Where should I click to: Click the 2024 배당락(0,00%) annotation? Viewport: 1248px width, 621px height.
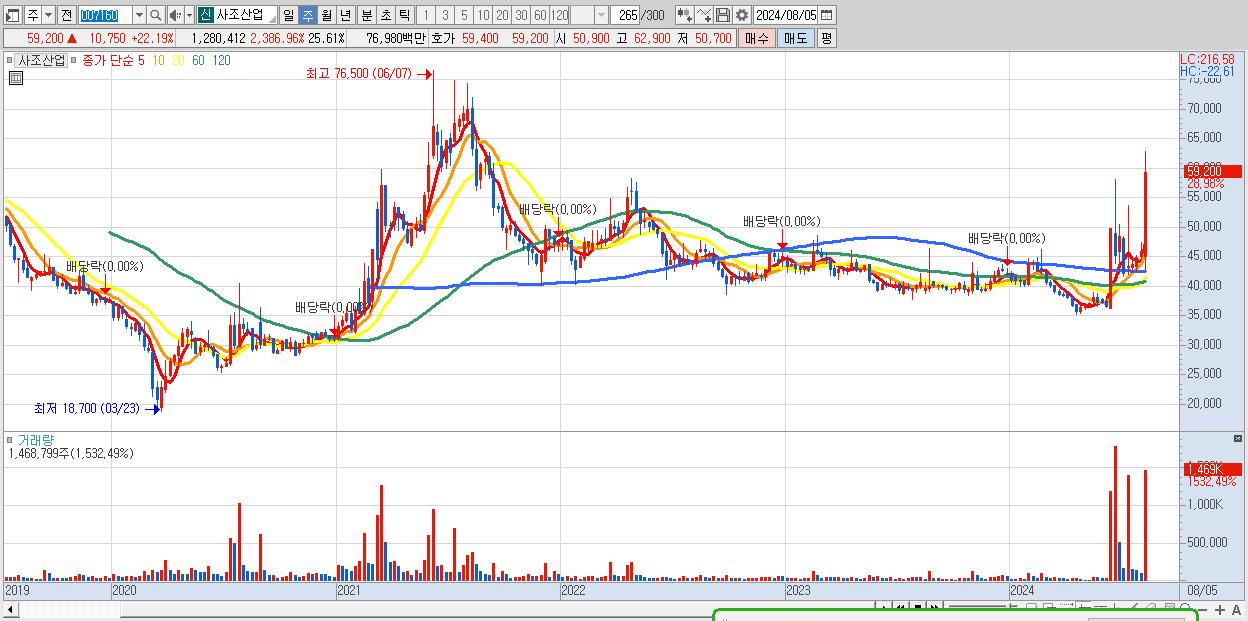1006,238
